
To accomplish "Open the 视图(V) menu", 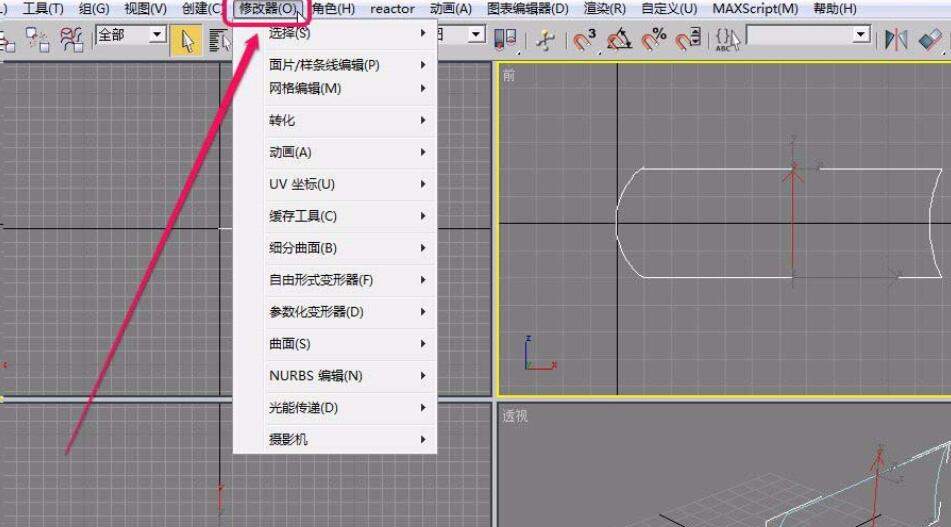I will point(145,8).
